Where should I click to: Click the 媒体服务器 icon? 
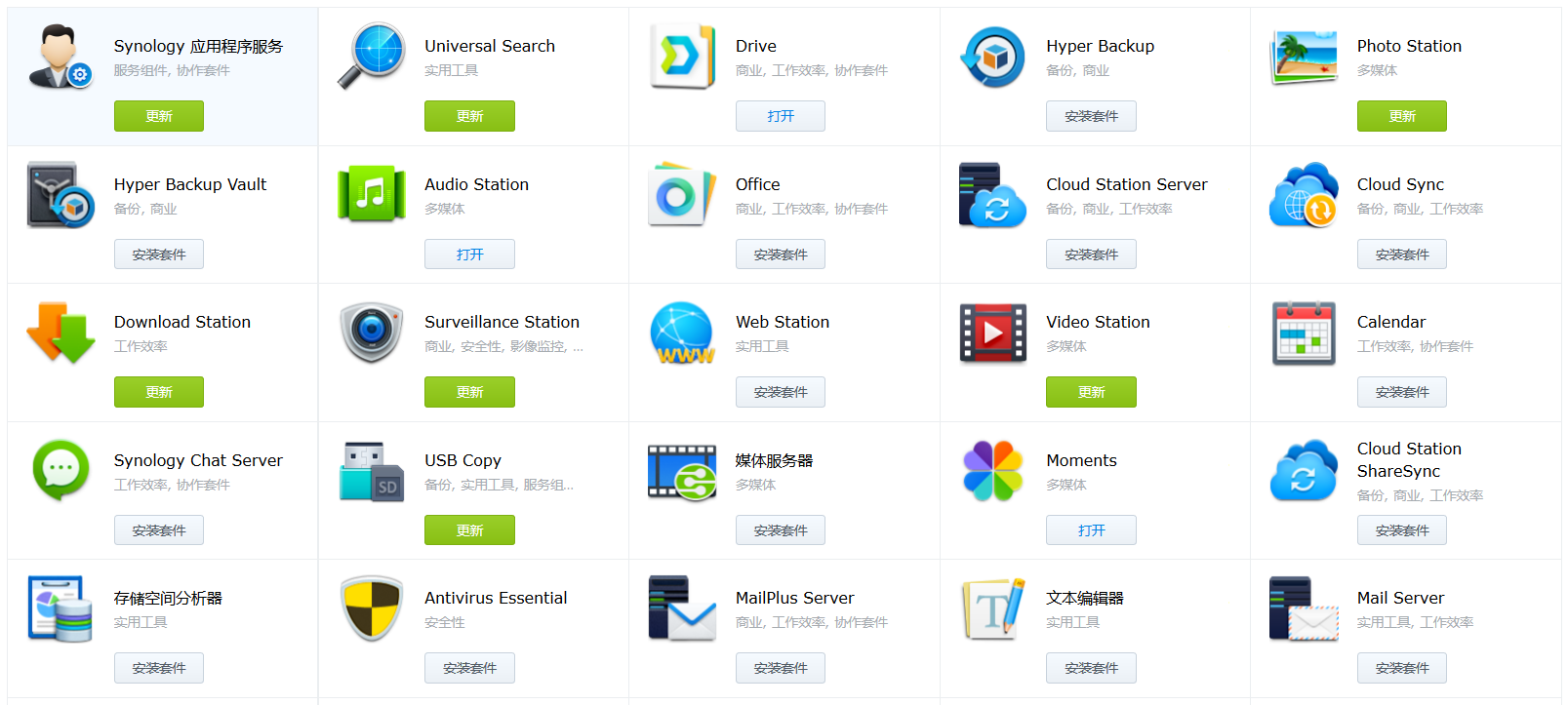[x=682, y=472]
